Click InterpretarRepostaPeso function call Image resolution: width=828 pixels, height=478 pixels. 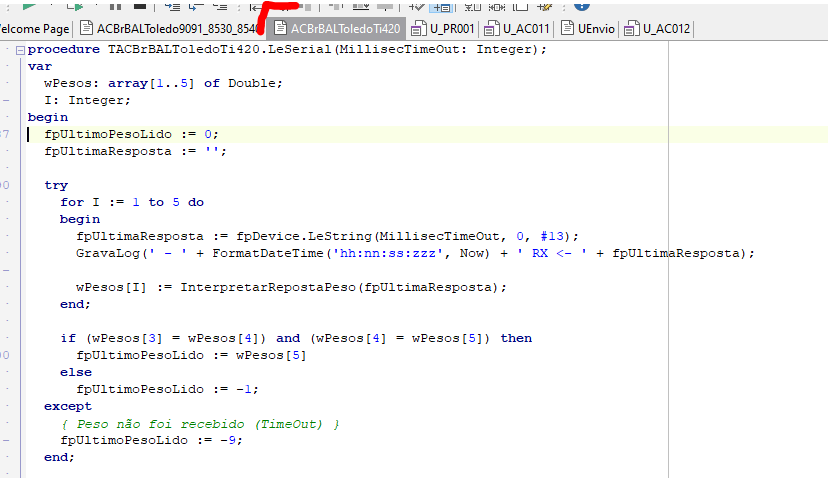268,287
